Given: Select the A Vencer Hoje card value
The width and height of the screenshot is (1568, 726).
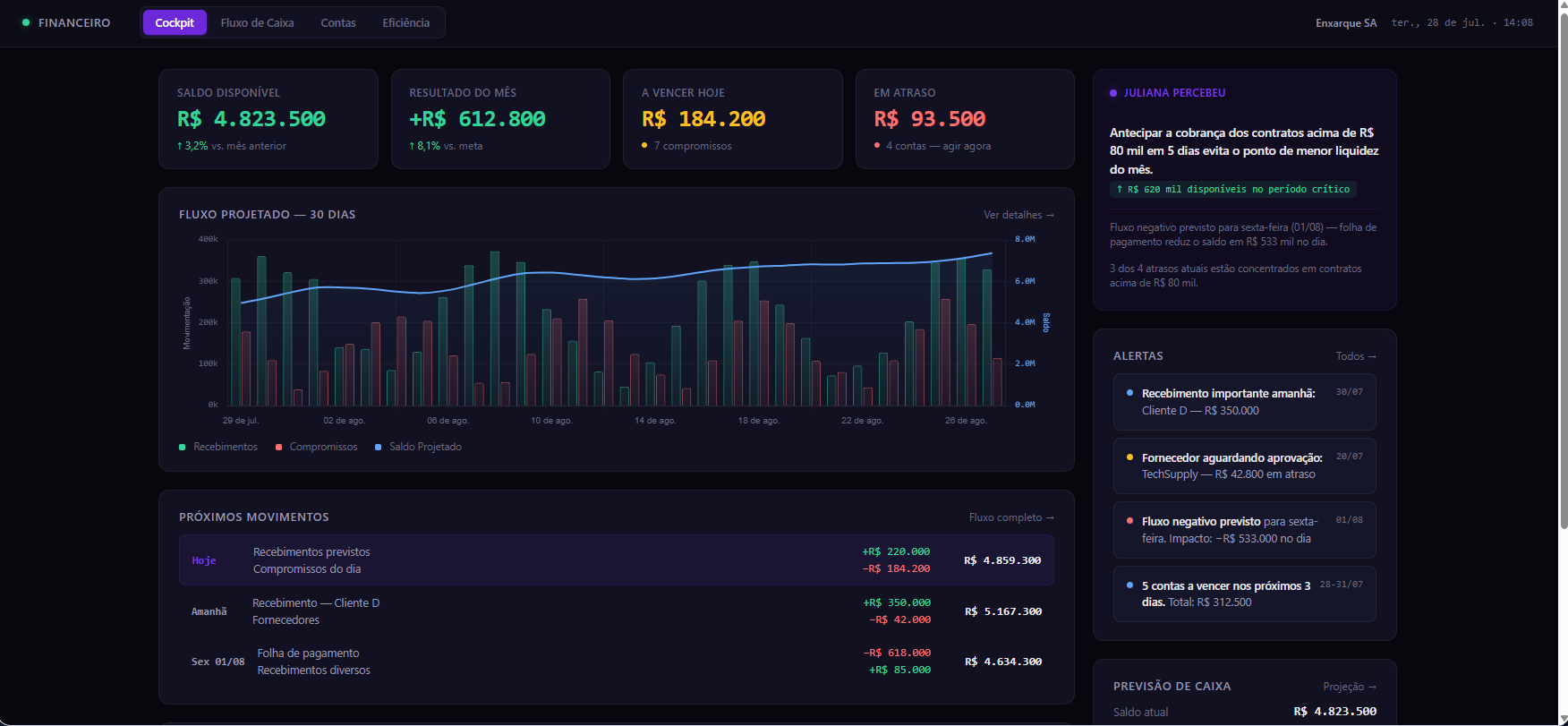Looking at the screenshot, I should tap(703, 119).
